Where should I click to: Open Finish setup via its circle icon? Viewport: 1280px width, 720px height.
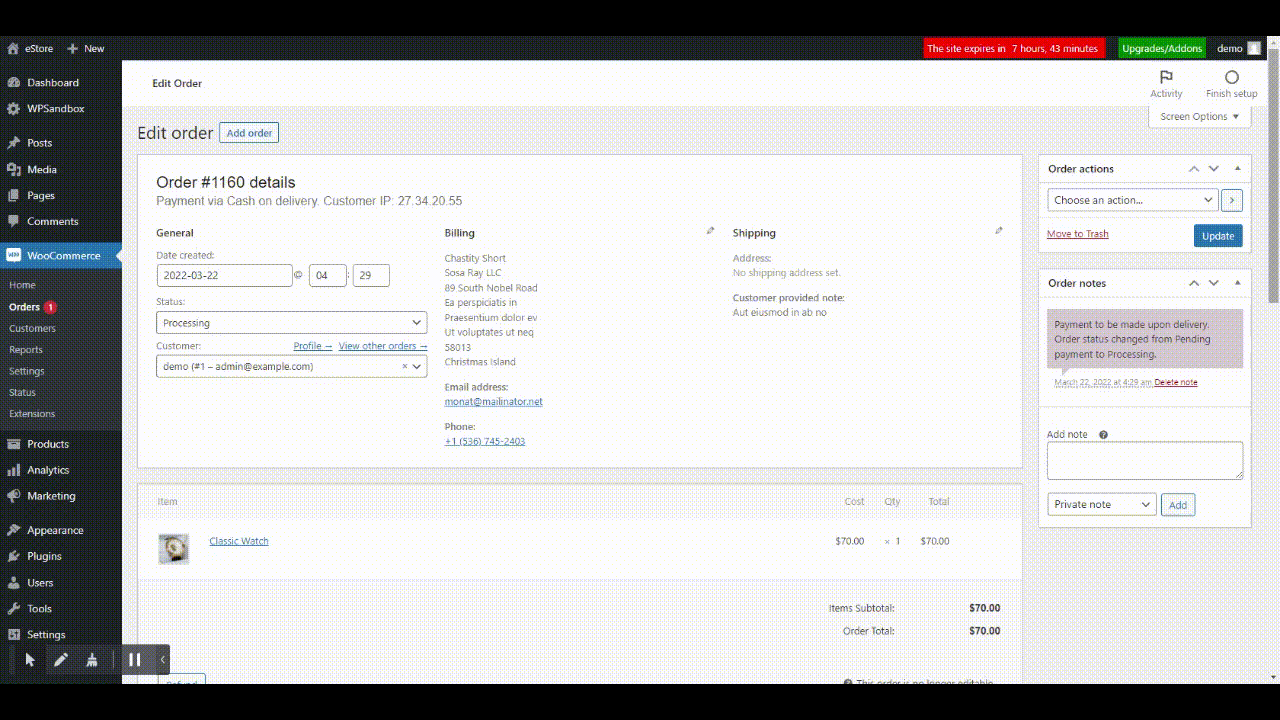[x=1230, y=76]
